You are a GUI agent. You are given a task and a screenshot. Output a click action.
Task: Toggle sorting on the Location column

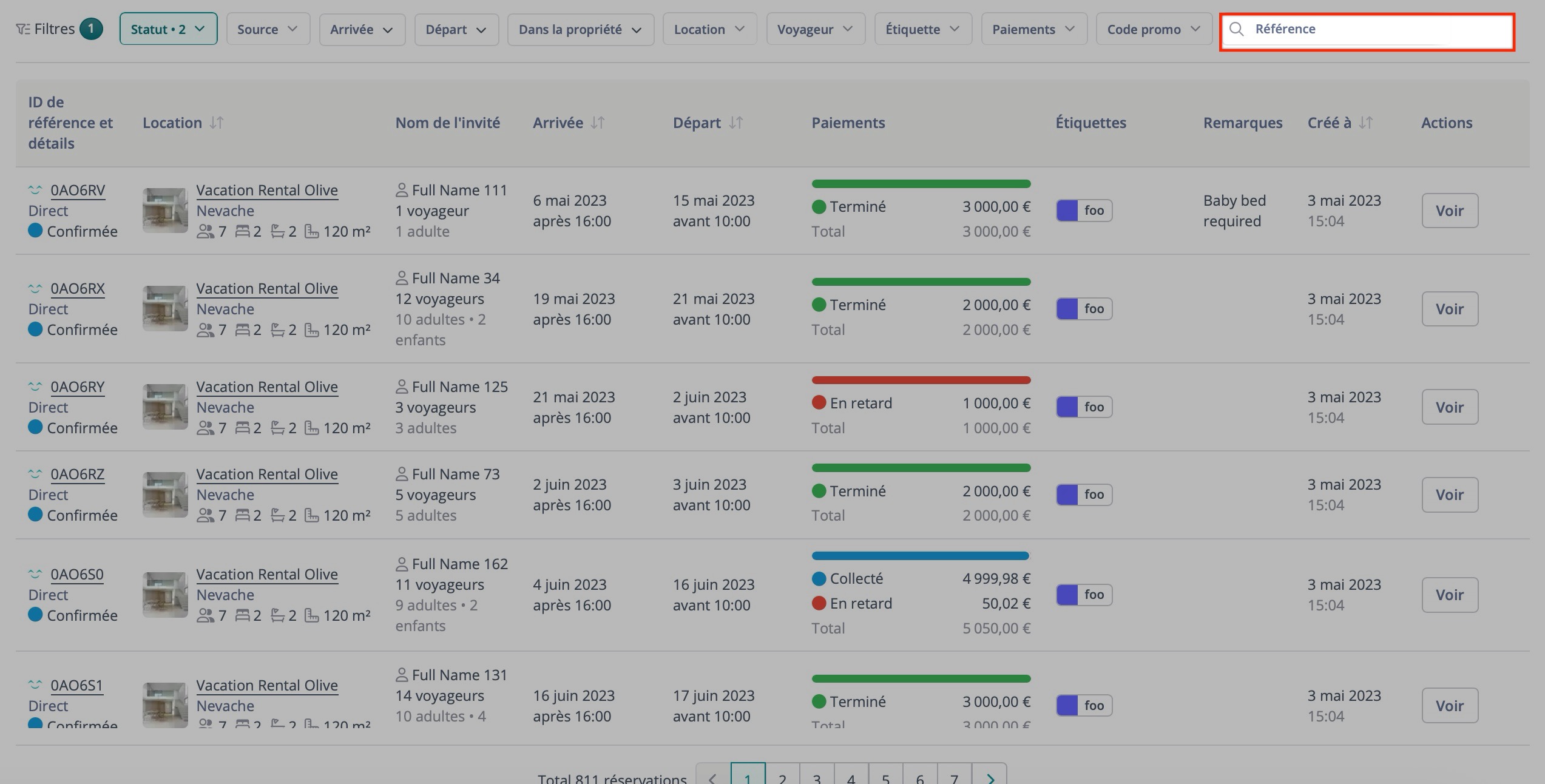(x=215, y=123)
